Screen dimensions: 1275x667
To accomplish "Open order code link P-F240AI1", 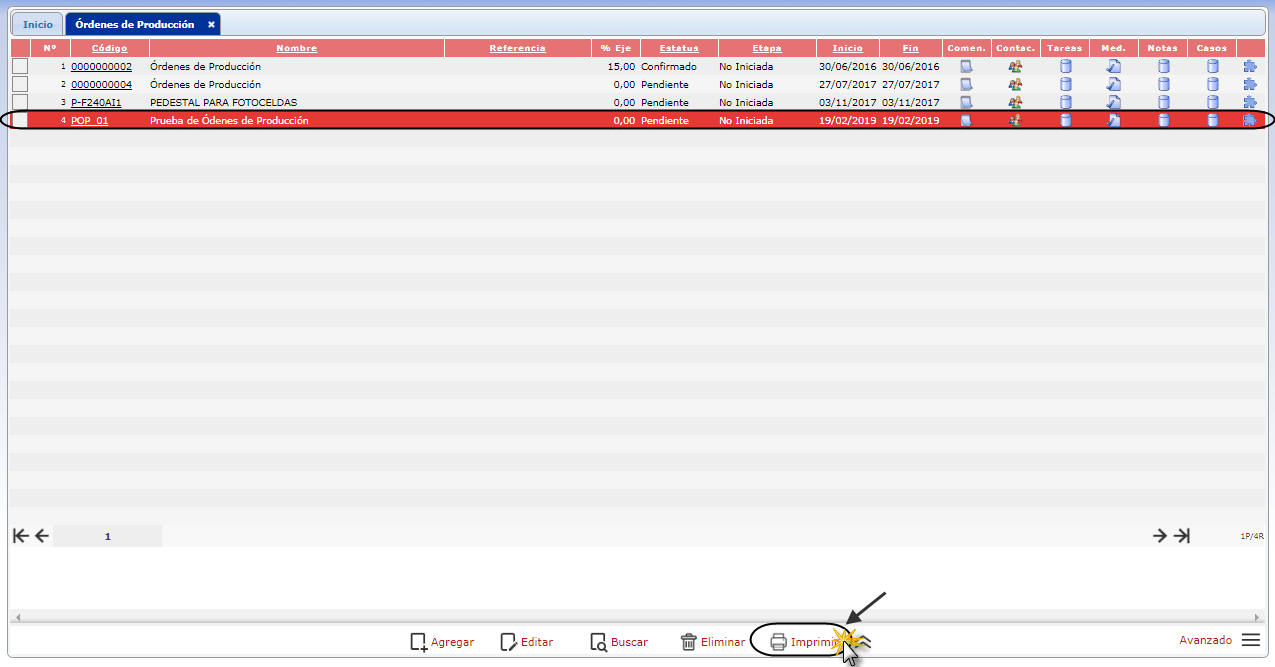I will coord(96,103).
